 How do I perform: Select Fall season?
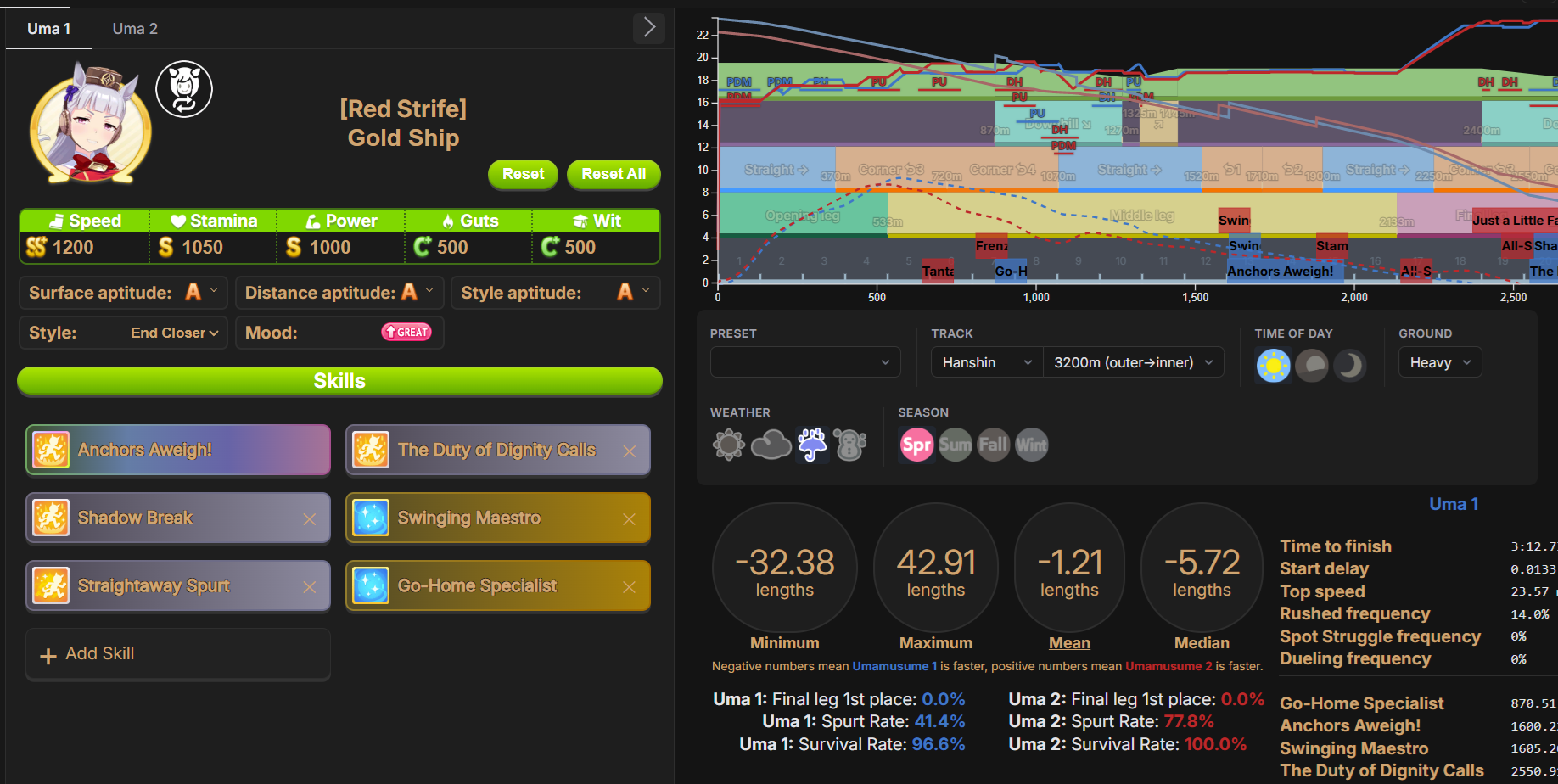click(993, 445)
